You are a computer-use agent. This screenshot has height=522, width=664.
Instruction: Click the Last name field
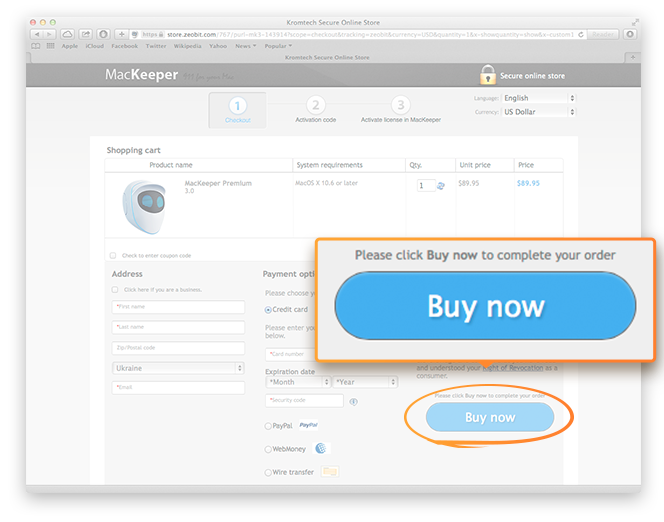(178, 327)
